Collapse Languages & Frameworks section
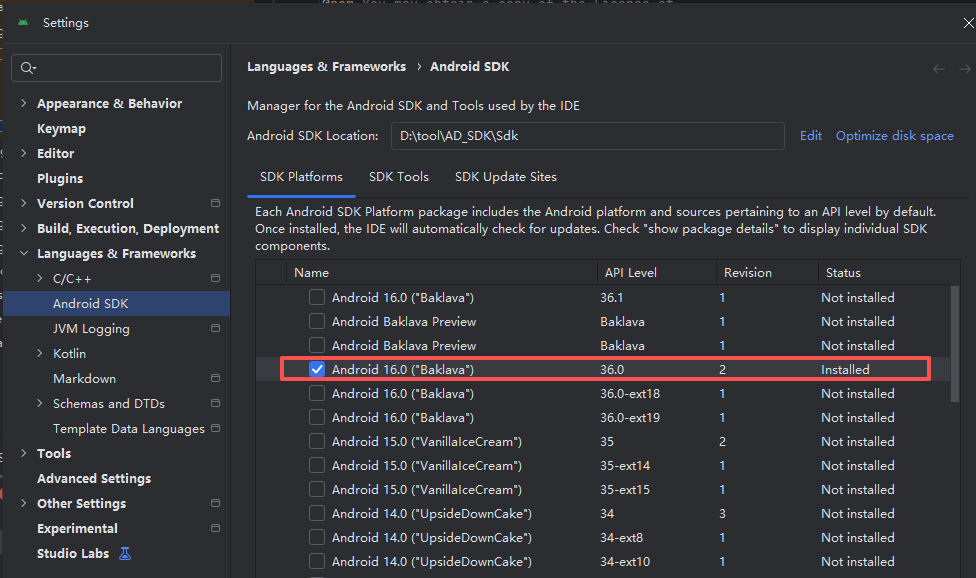This screenshot has height=578, width=976. pos(24,253)
